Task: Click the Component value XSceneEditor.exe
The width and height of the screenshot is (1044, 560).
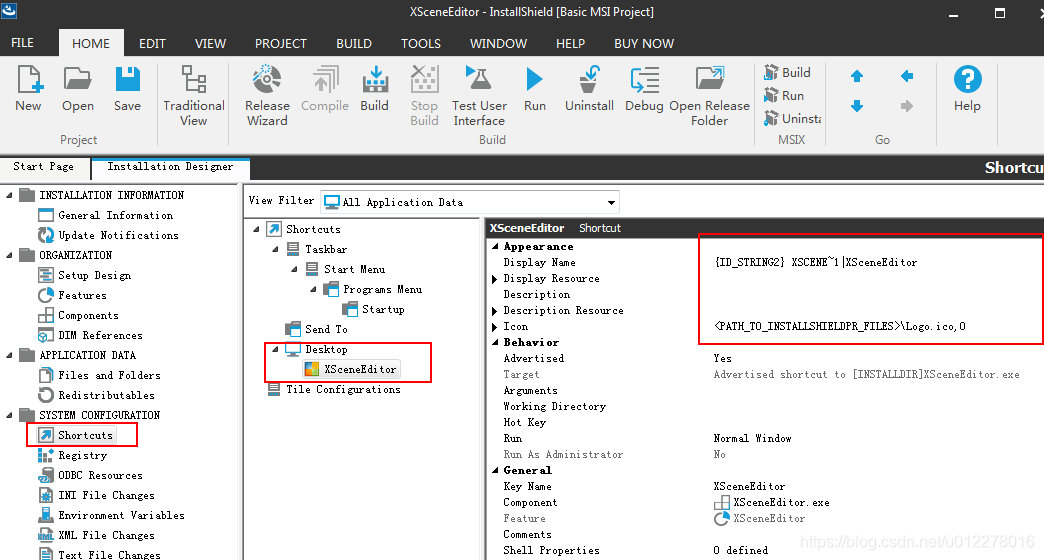Action: pyautogui.click(x=781, y=502)
